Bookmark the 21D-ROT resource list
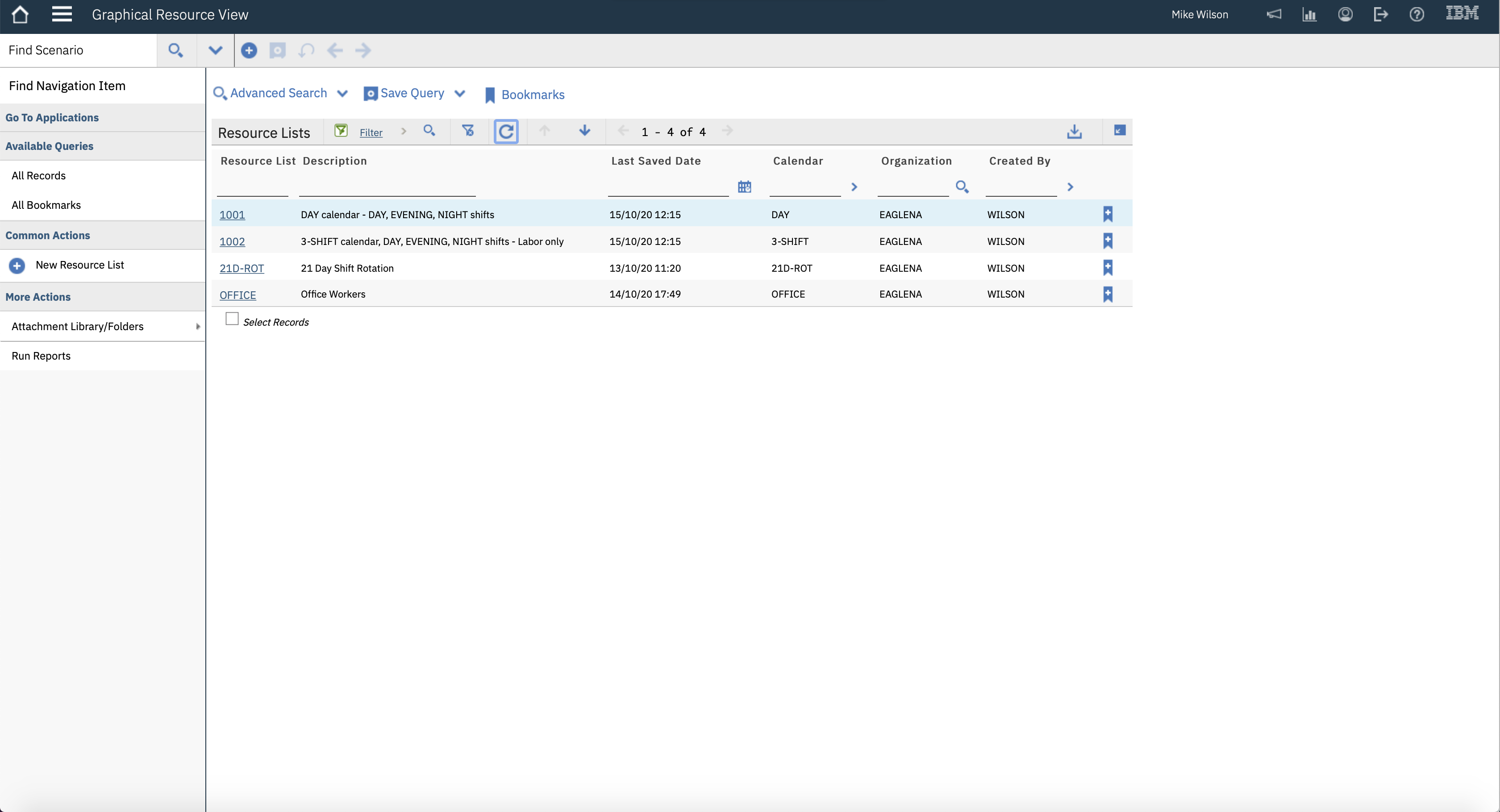 pos(1108,268)
